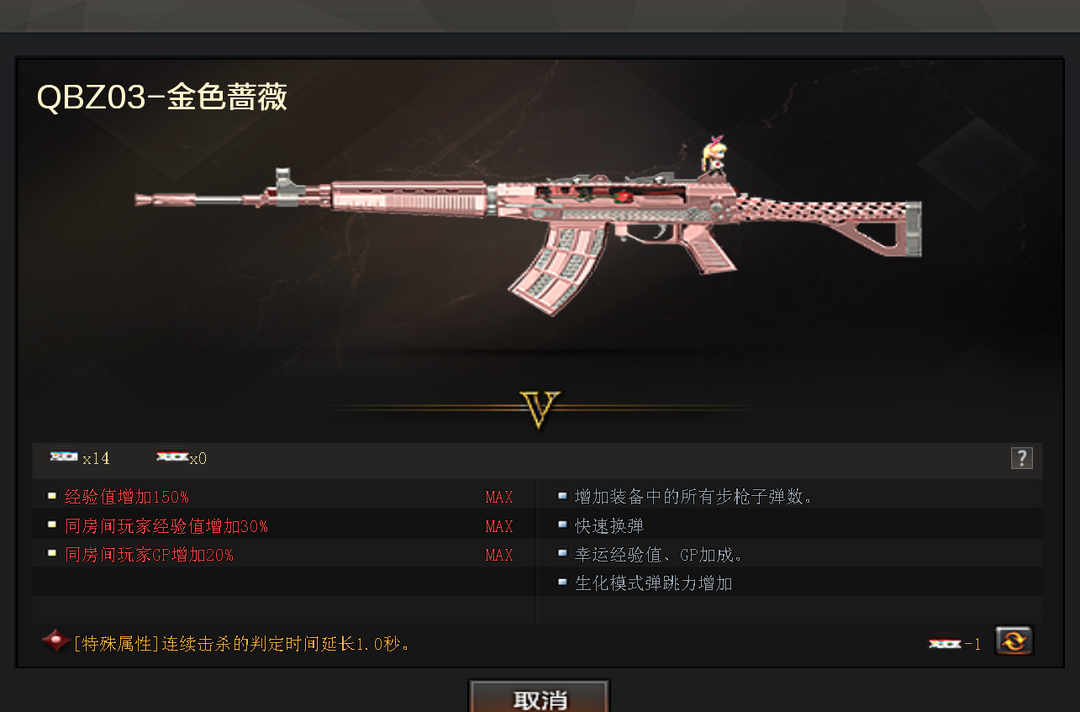Screen dimensions: 1080x712
Task: Select the 快速换弹 attribute entry
Action: pyautogui.click(x=609, y=526)
